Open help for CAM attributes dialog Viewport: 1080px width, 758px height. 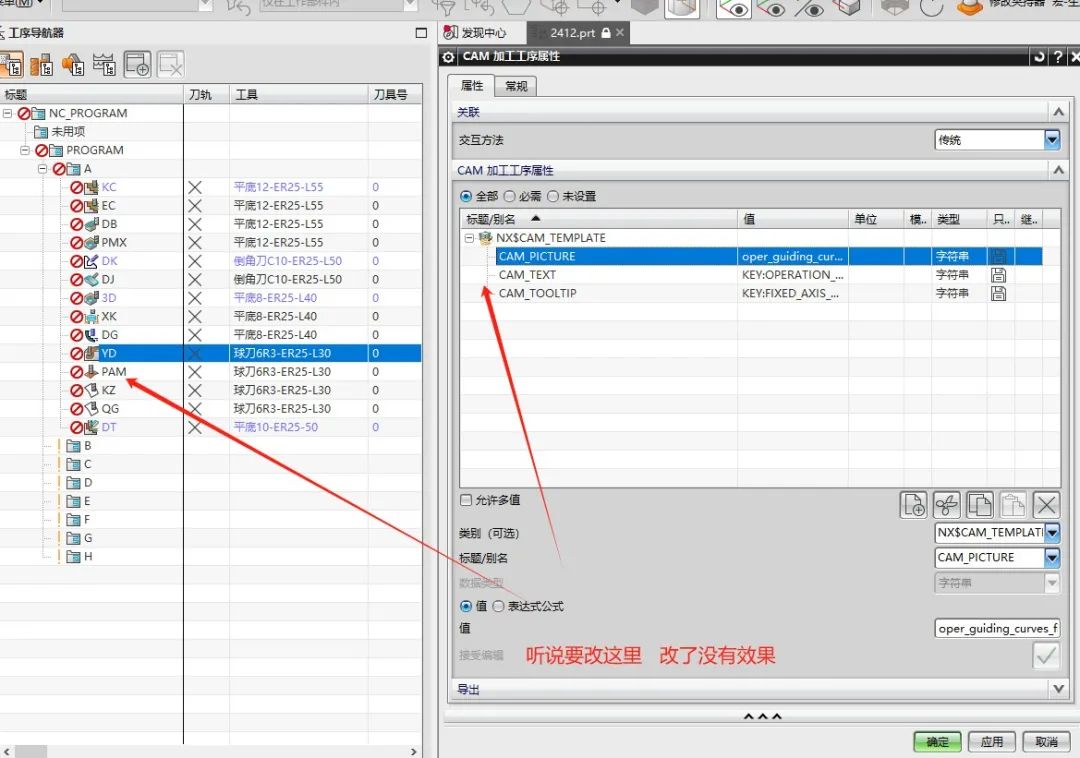1058,56
